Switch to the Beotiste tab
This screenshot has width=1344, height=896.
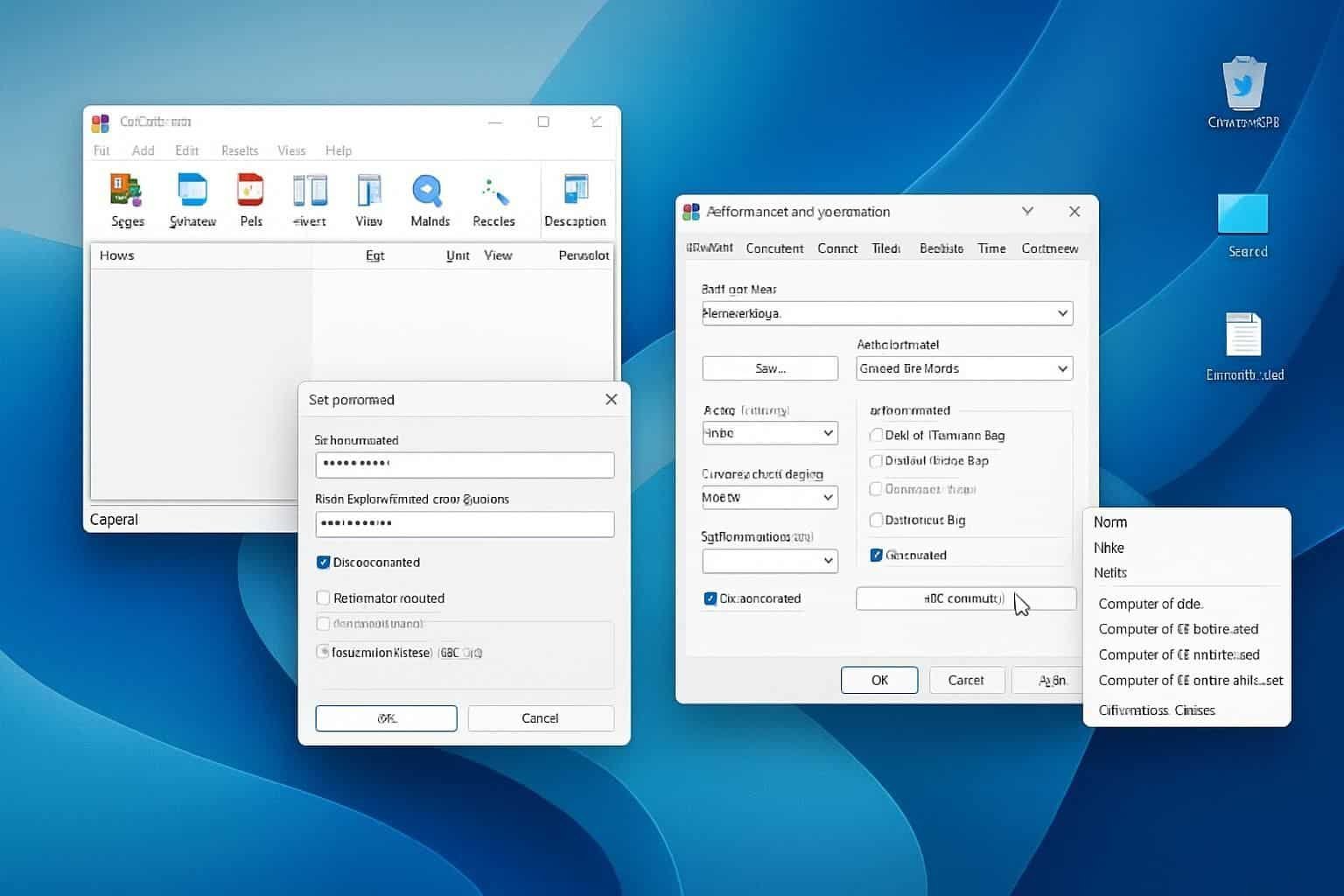[x=941, y=248]
